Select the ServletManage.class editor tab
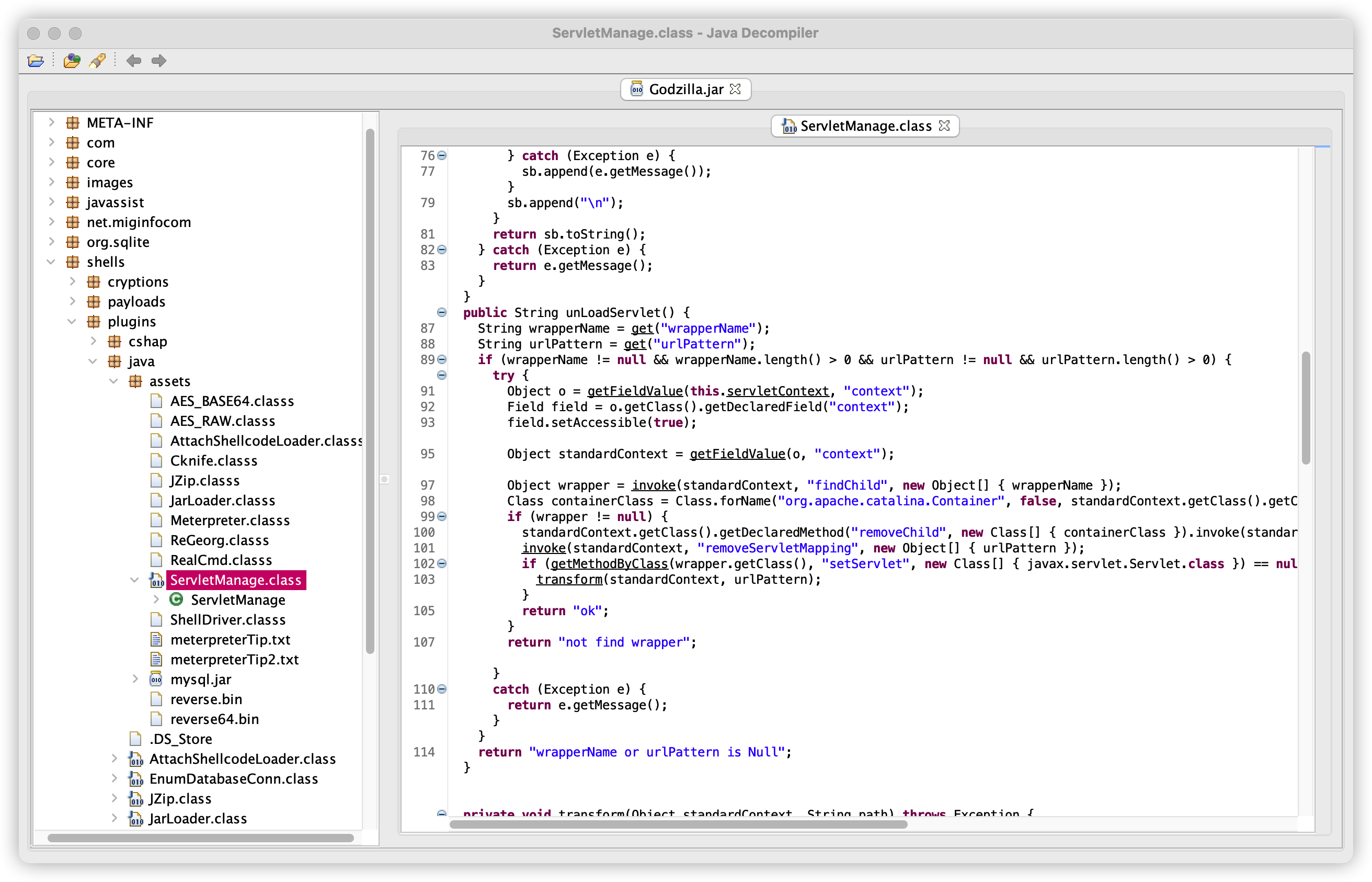The image size is (1372, 882). pos(865,126)
